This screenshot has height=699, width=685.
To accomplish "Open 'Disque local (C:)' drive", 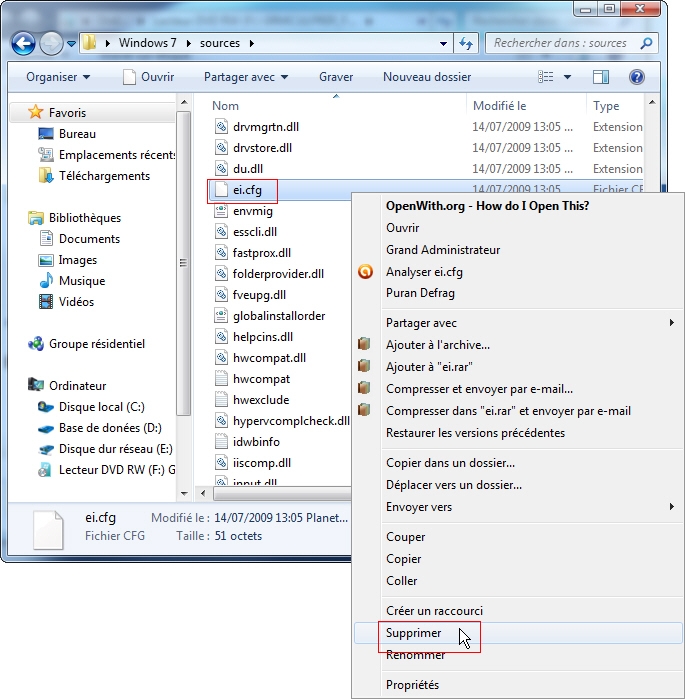I will 102,407.
